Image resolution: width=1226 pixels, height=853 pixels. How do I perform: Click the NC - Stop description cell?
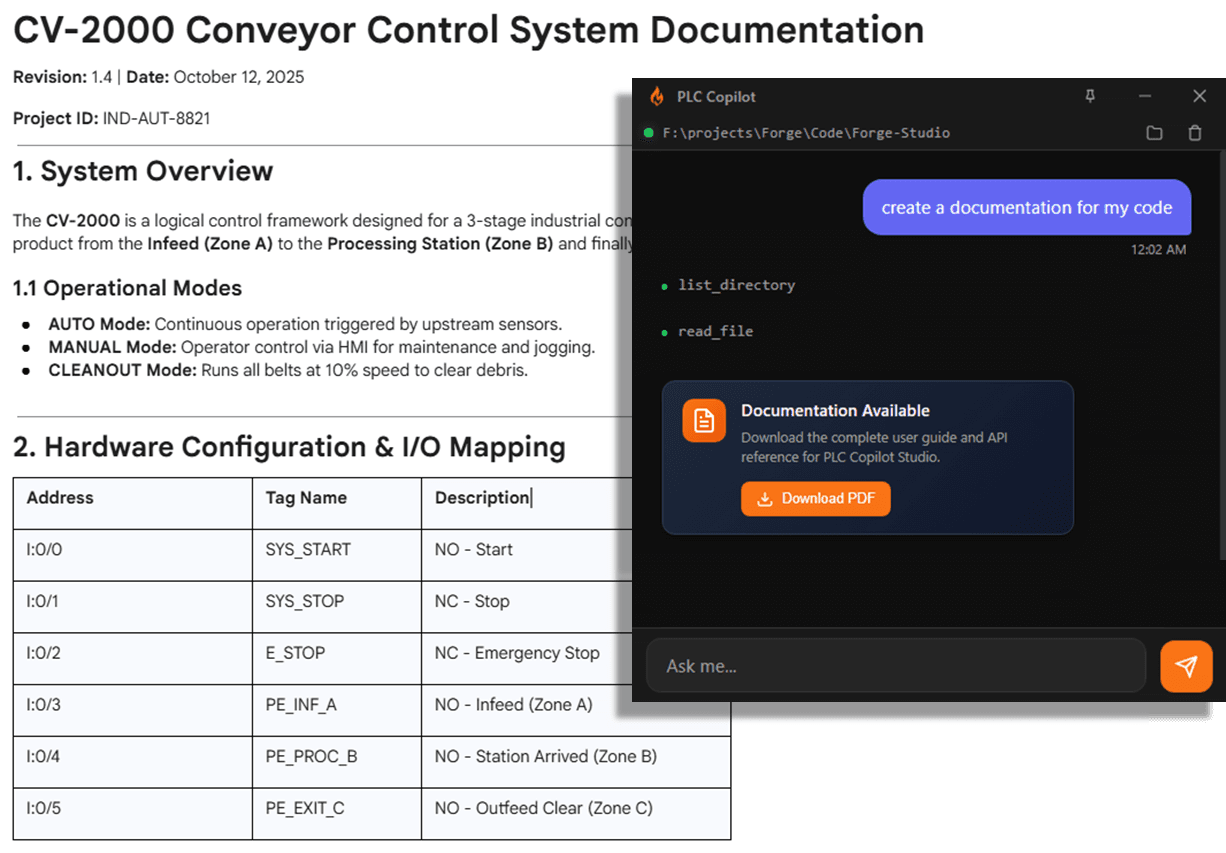tap(526, 607)
